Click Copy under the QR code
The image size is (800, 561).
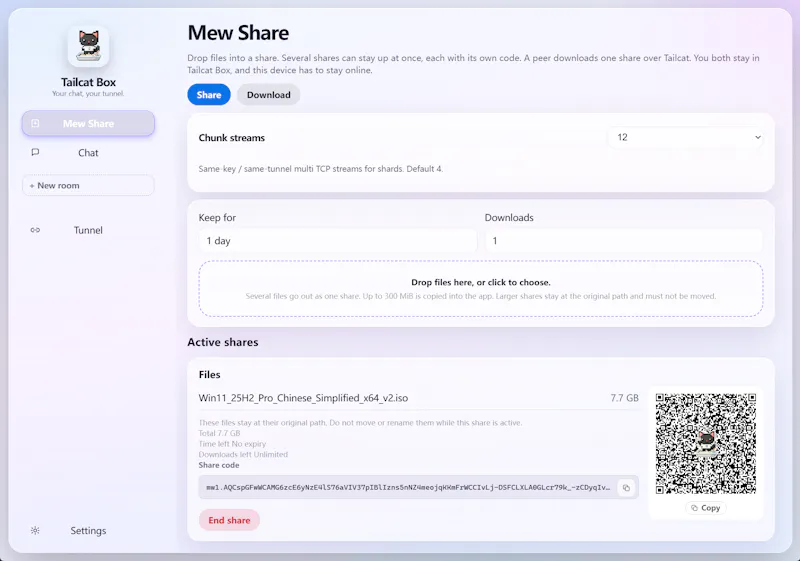point(706,508)
